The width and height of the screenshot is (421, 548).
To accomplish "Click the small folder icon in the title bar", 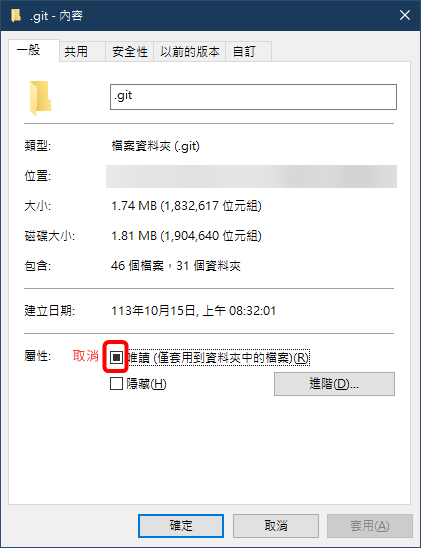I will [x=16, y=16].
